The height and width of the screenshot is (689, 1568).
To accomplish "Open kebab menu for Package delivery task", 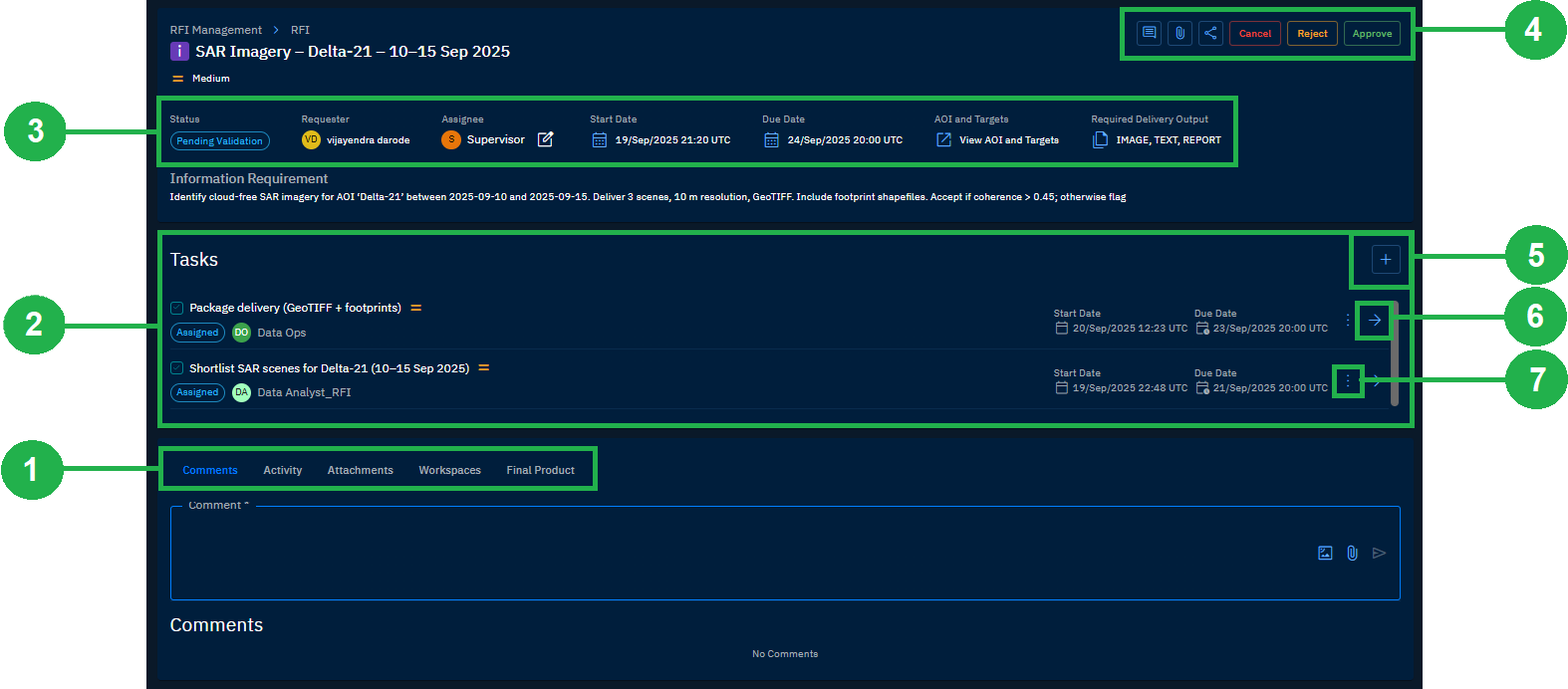I will pos(1348,320).
